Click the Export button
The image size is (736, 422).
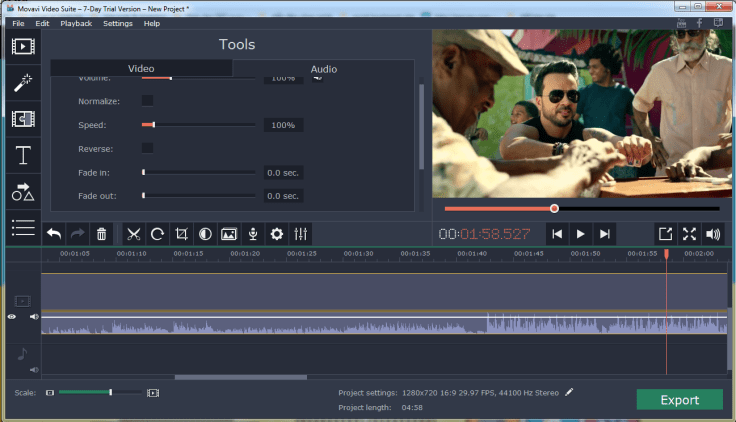click(679, 400)
